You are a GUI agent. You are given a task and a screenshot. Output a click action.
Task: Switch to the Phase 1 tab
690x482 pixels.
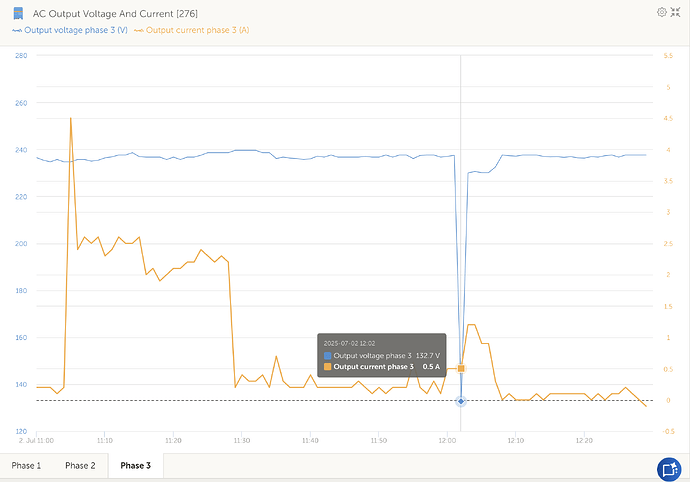pos(27,466)
